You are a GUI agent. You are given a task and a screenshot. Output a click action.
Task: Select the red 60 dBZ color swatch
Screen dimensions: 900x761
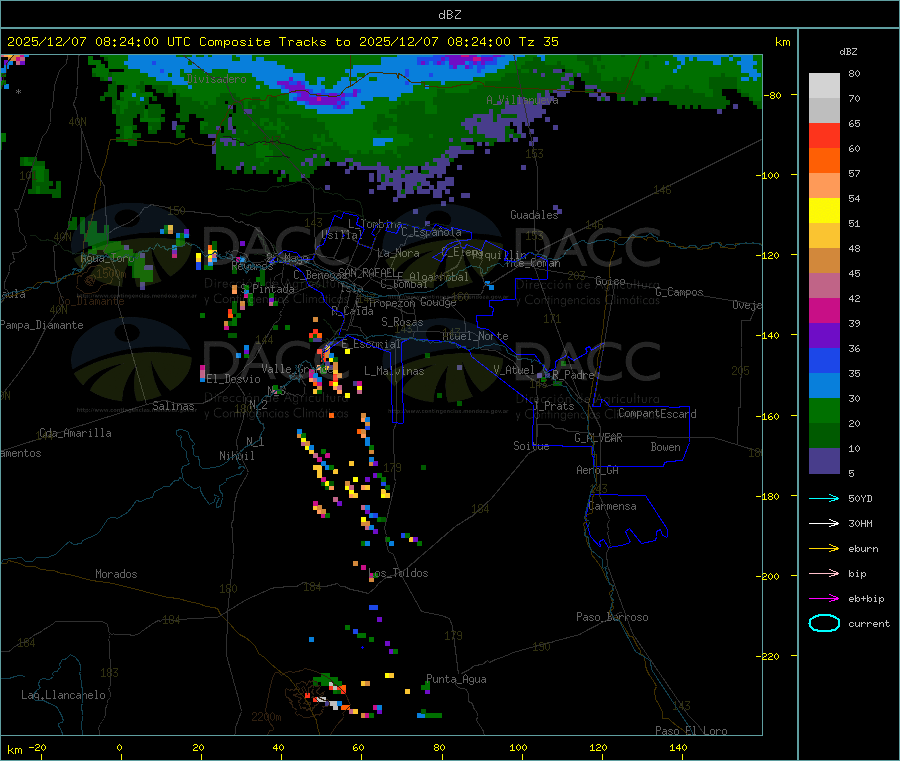point(824,136)
